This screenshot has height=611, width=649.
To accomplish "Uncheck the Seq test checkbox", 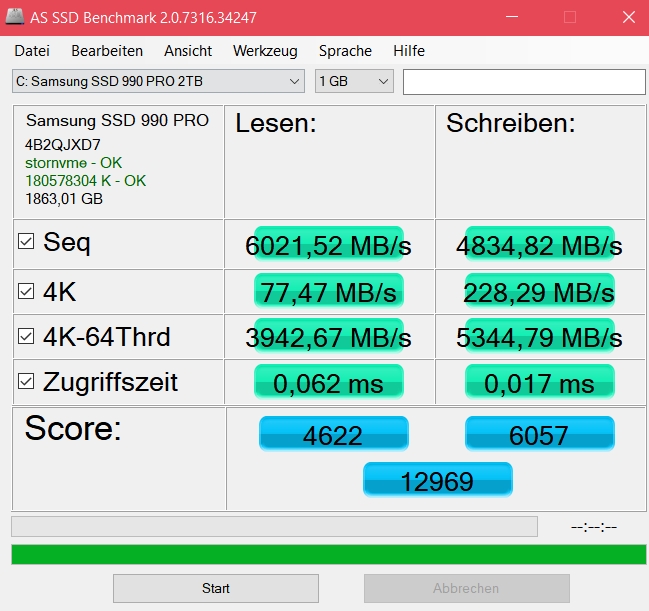I will coord(26,241).
